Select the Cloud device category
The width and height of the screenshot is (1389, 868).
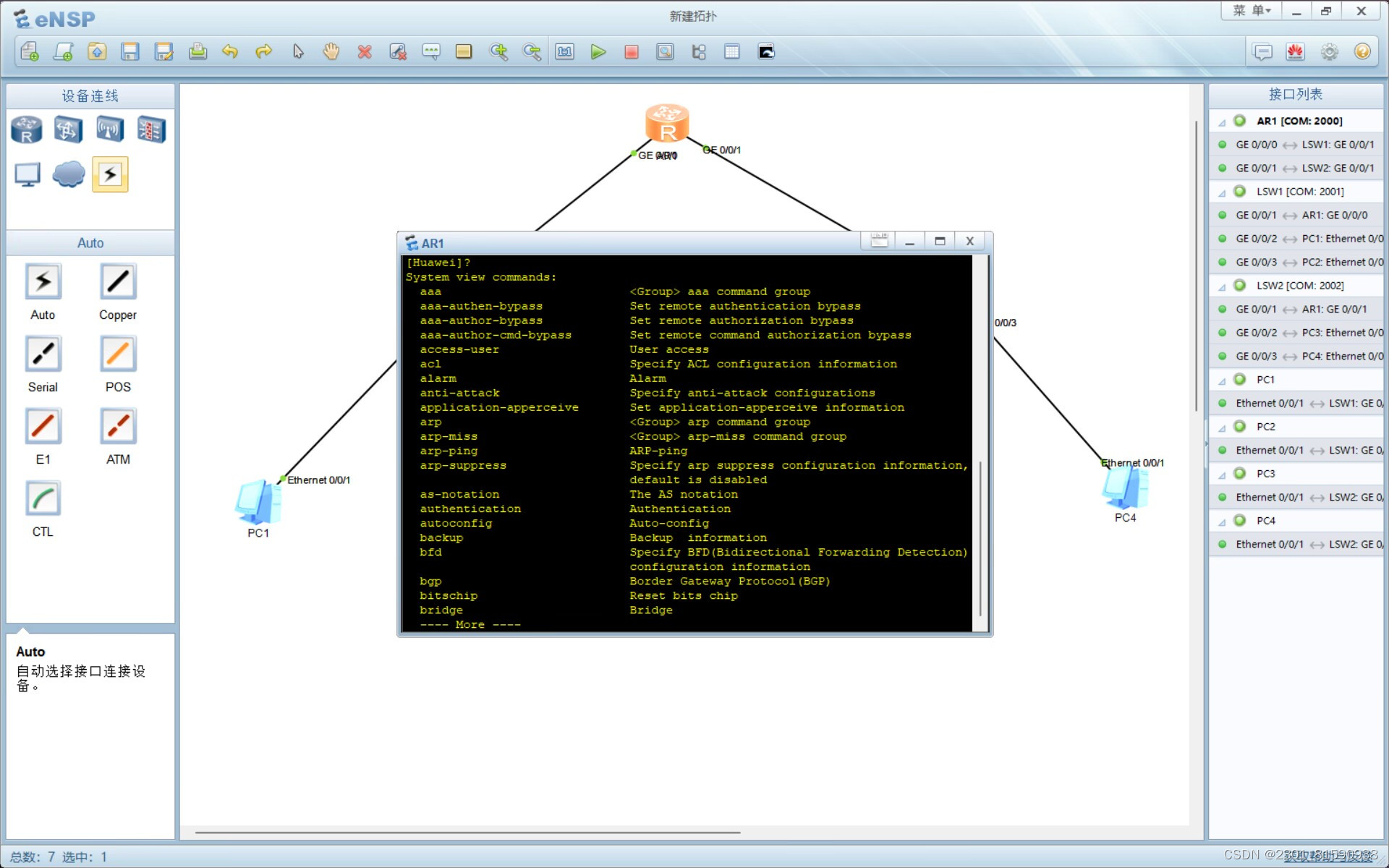pos(69,174)
